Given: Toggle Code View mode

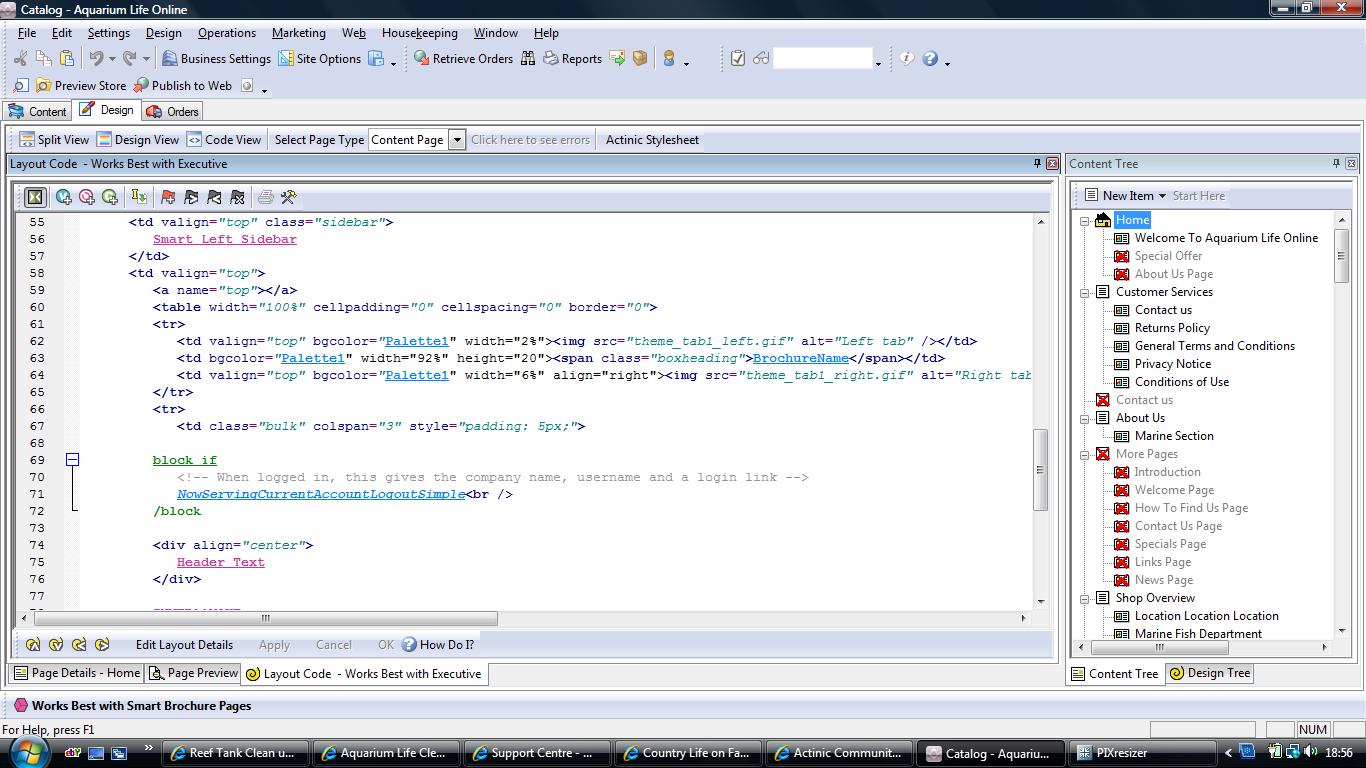Looking at the screenshot, I should (224, 140).
